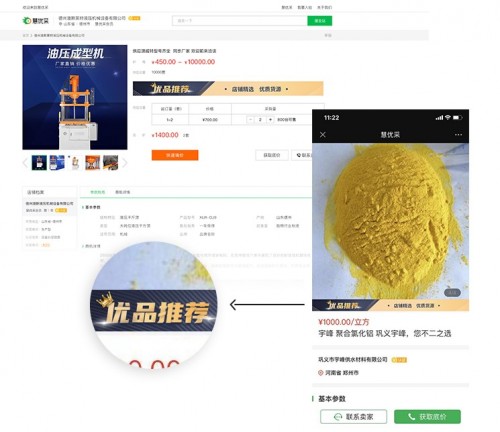Click the green search button
The image size is (500, 432).
(319, 21)
